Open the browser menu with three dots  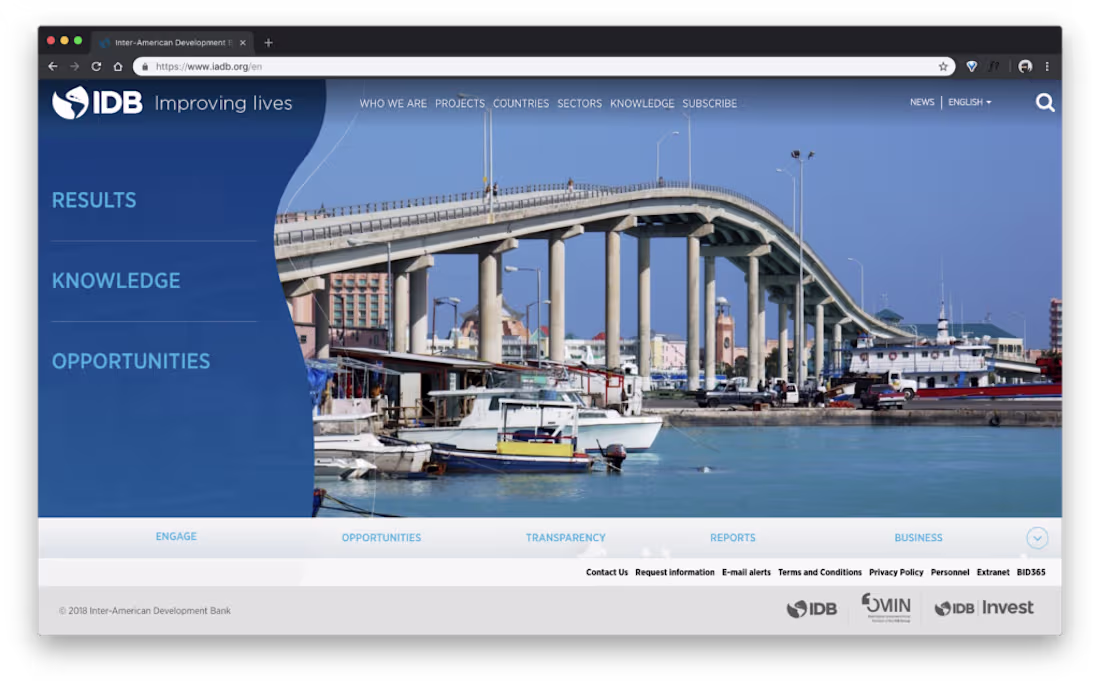coord(1047,65)
